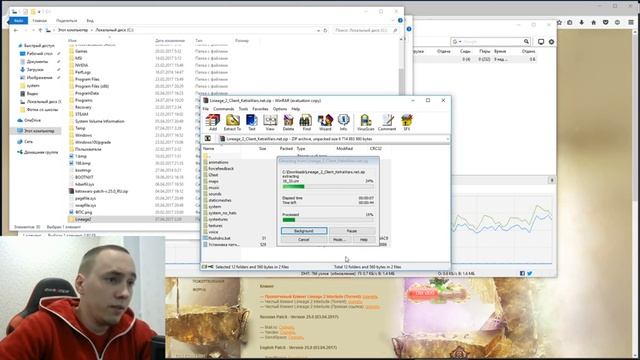Collapse the torrent details pane toggle arrow
The image size is (640, 360).
coord(551,180)
